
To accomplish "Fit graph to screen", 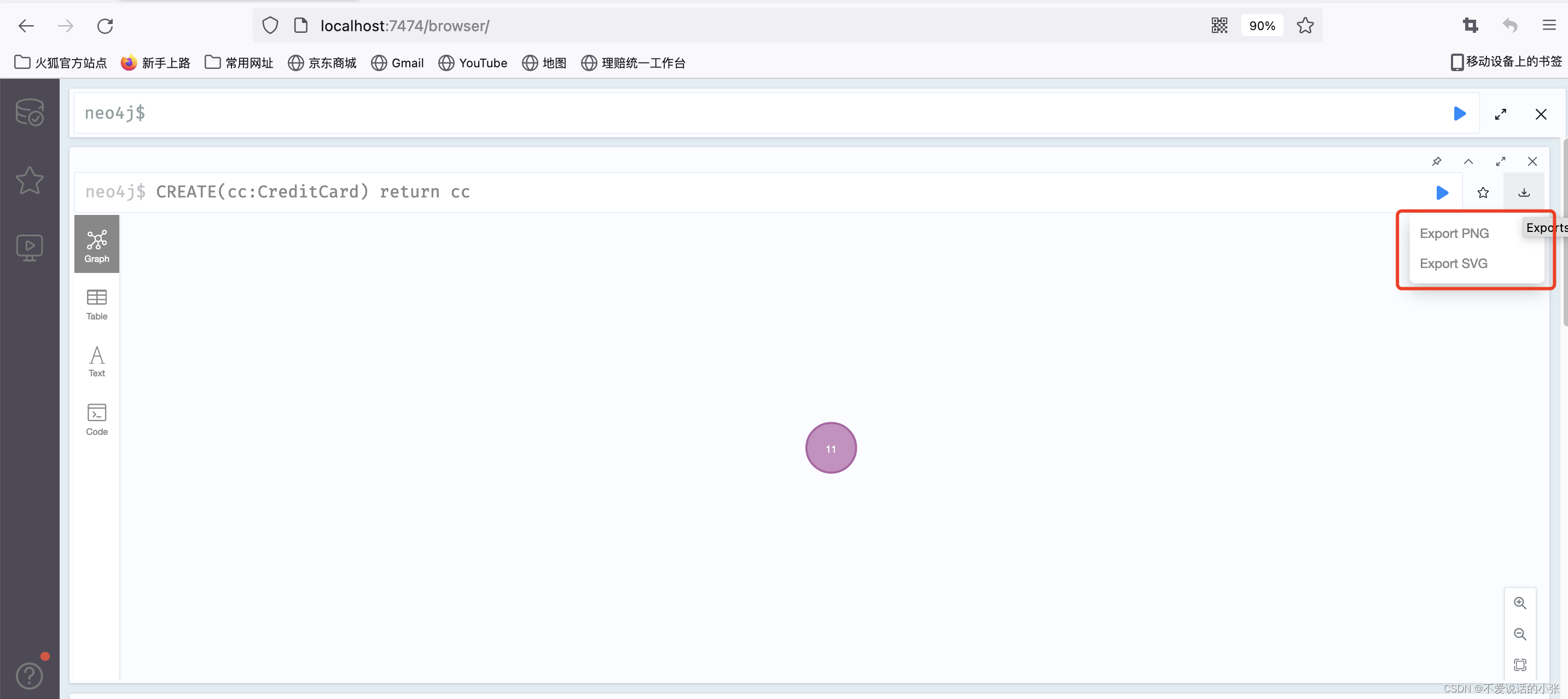I will [1520, 665].
